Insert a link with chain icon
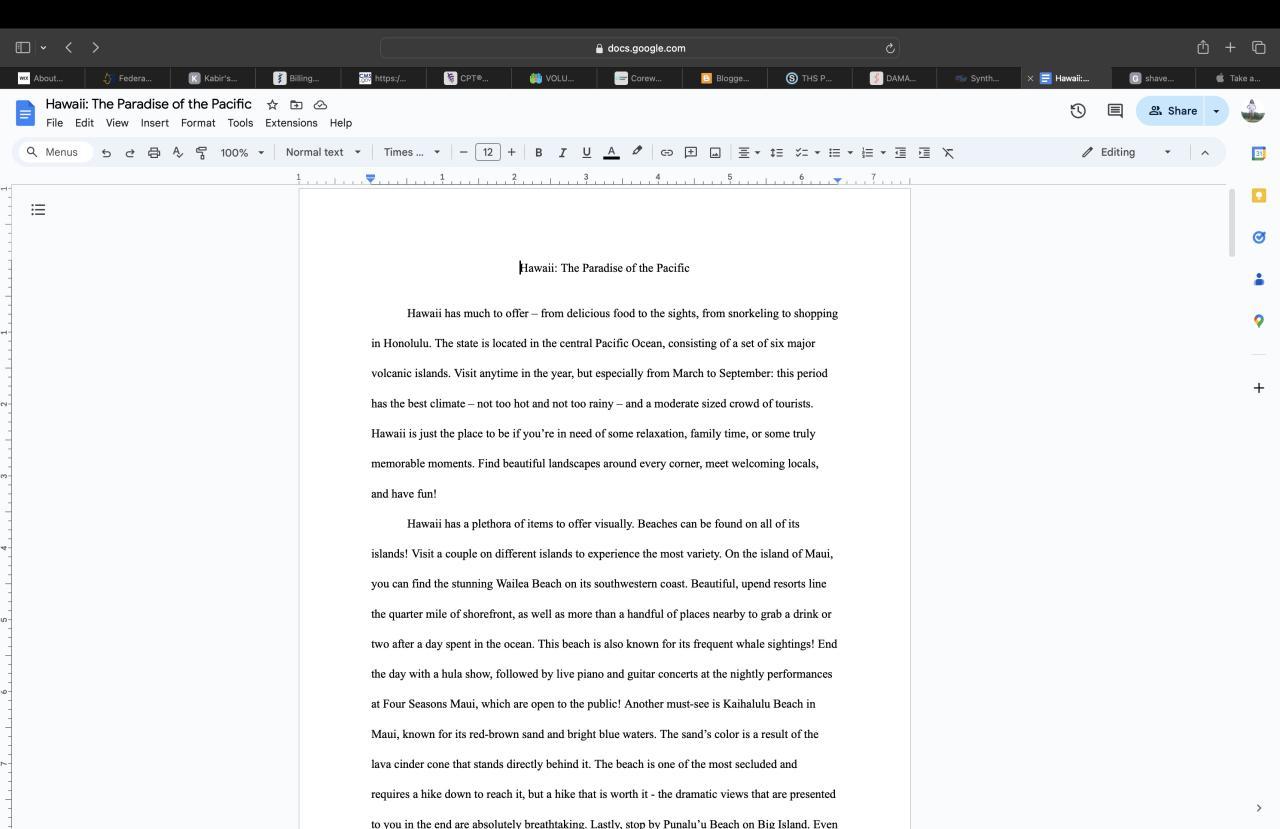The image size is (1280, 829). [x=666, y=152]
